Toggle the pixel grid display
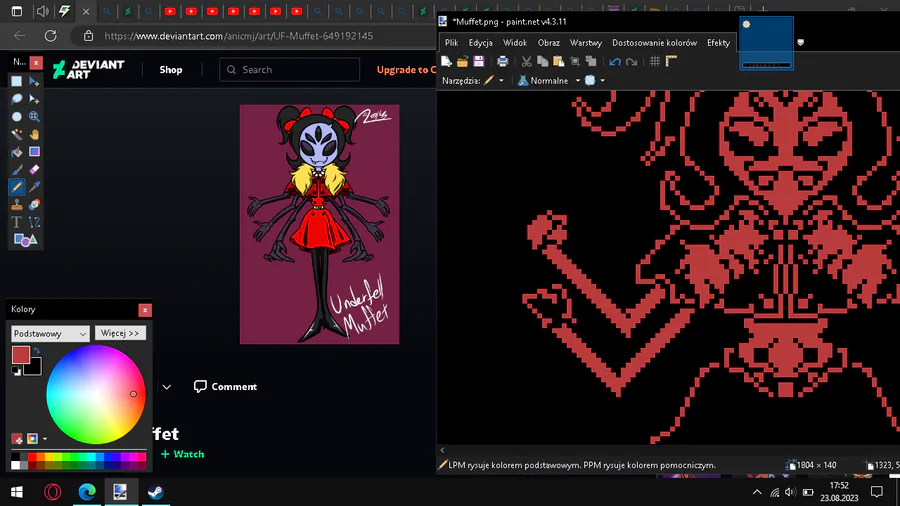 655,61
